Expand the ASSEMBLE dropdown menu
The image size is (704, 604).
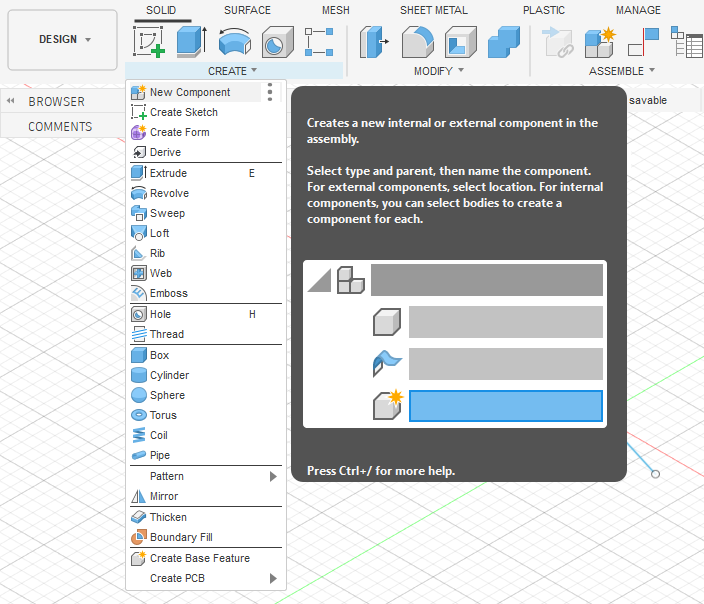[622, 71]
